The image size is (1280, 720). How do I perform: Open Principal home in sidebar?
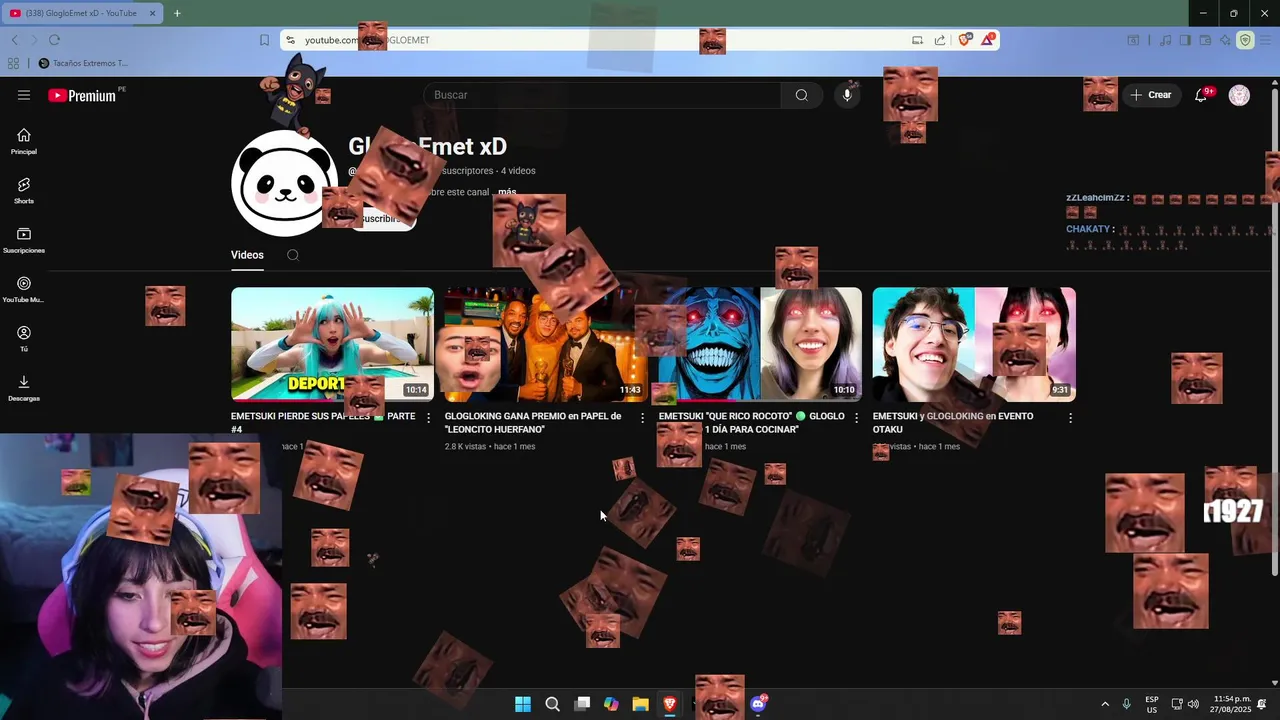click(x=24, y=141)
